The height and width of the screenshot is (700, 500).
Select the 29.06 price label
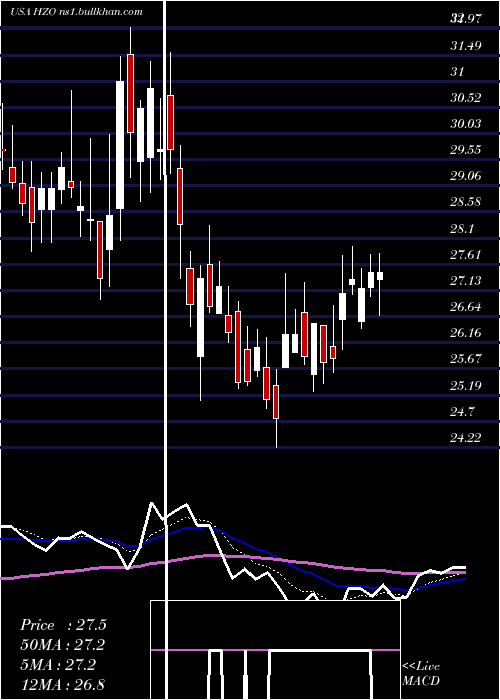[466, 176]
